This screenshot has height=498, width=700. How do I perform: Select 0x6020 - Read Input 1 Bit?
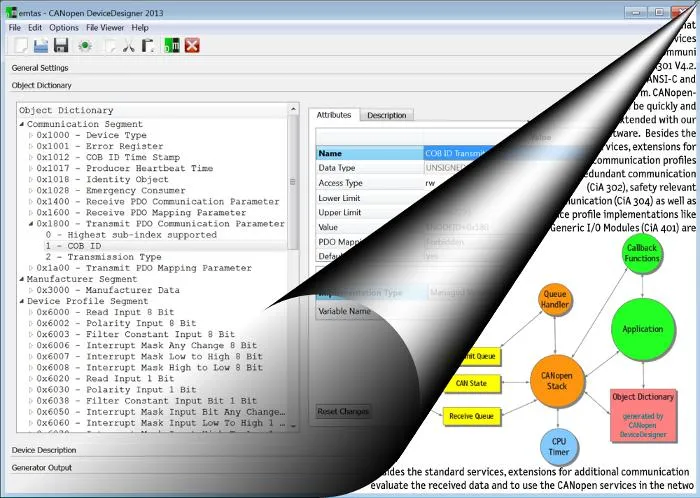pos(105,378)
